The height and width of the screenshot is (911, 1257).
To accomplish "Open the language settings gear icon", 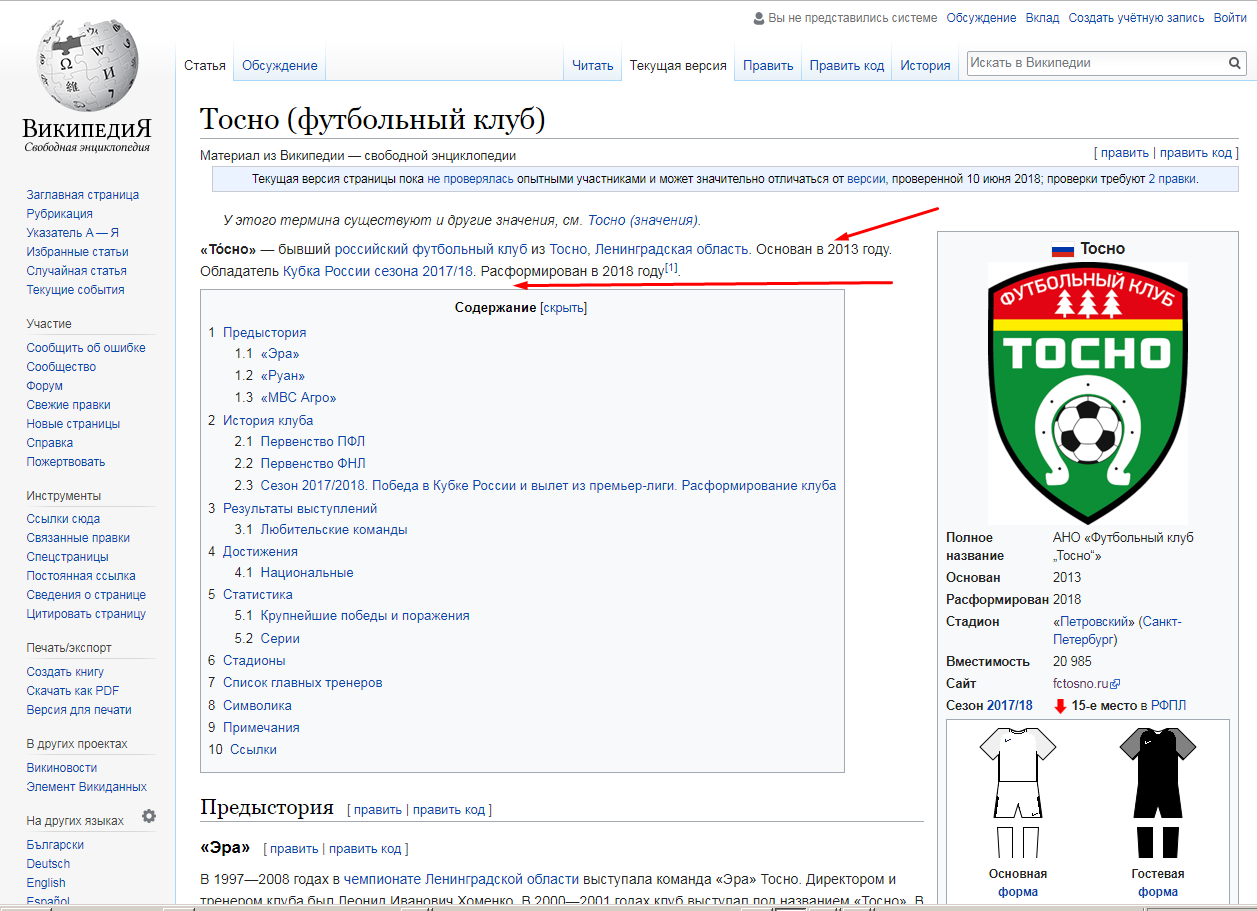I will [149, 816].
